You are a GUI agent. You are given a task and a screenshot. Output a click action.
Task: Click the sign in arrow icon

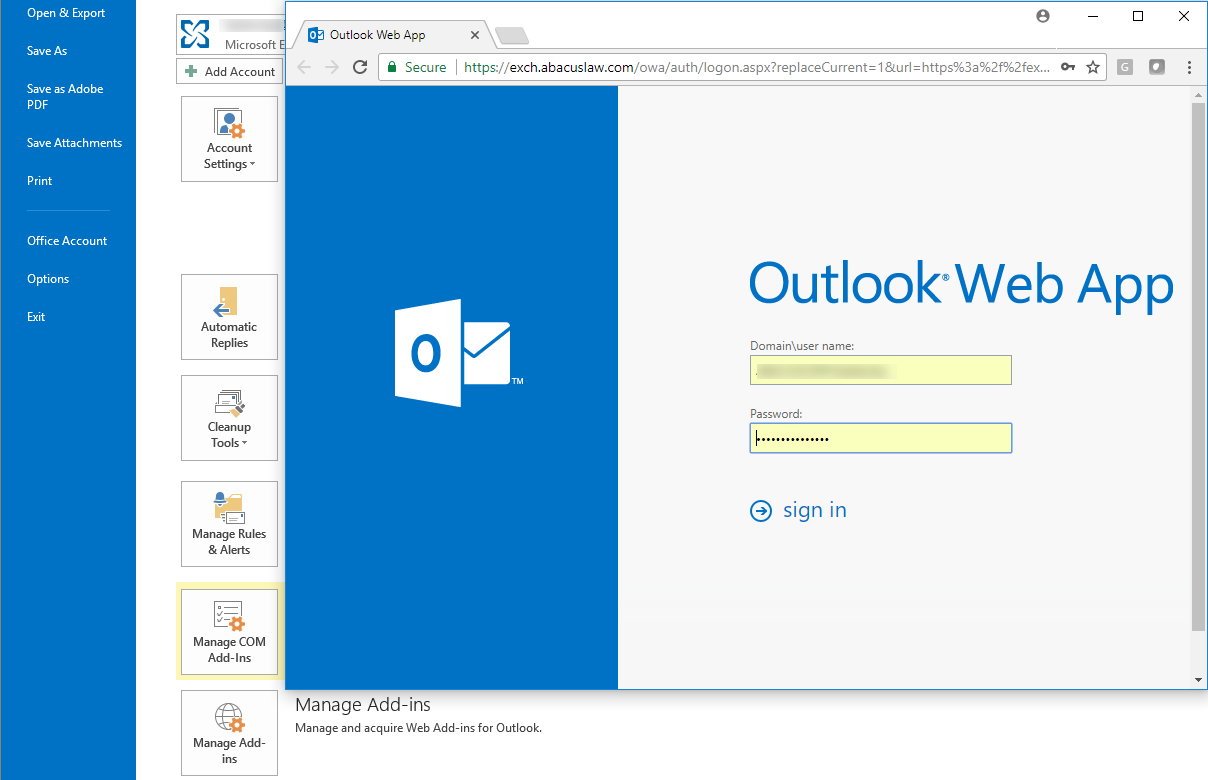(761, 511)
